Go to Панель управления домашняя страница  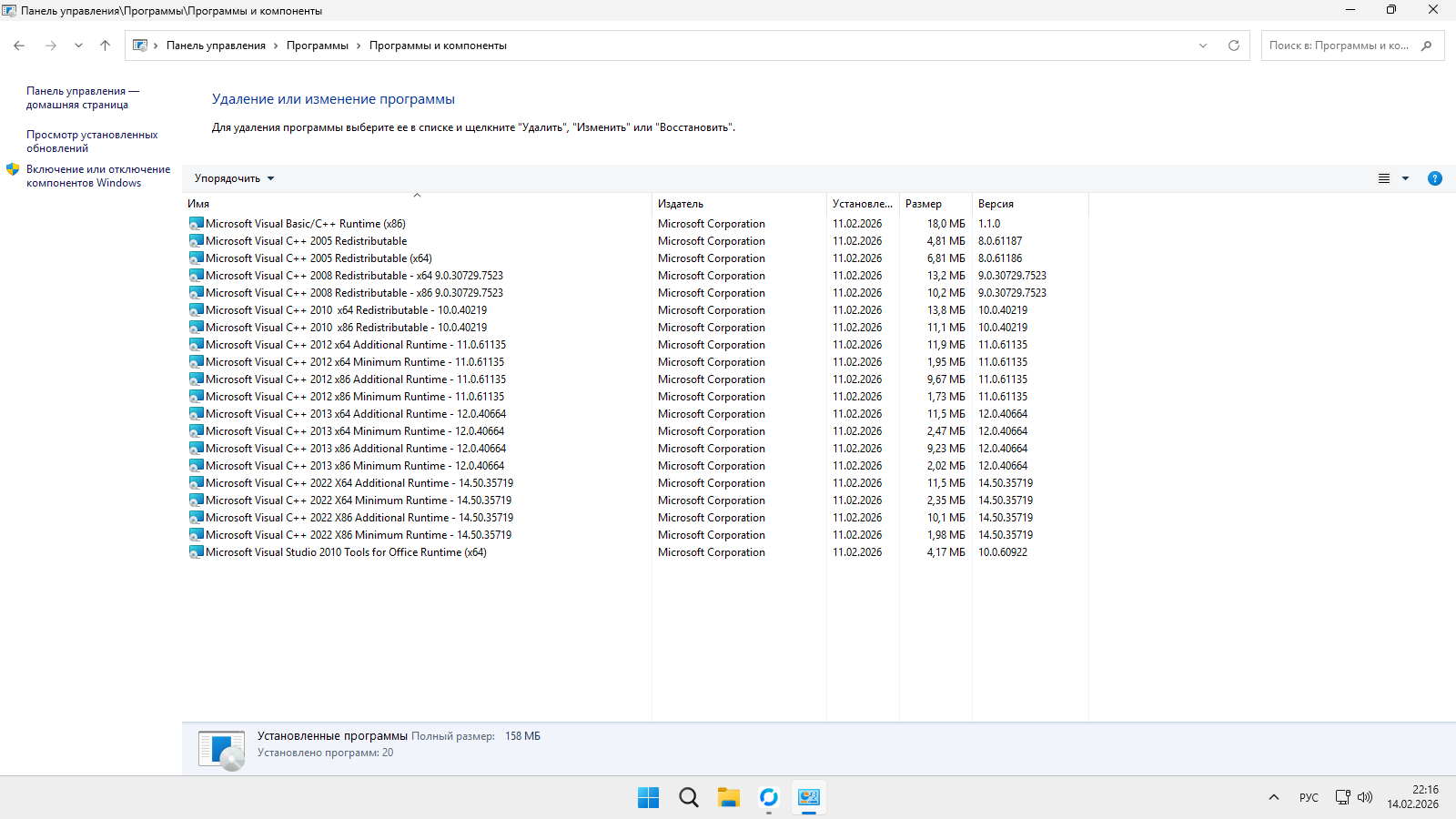tap(82, 97)
